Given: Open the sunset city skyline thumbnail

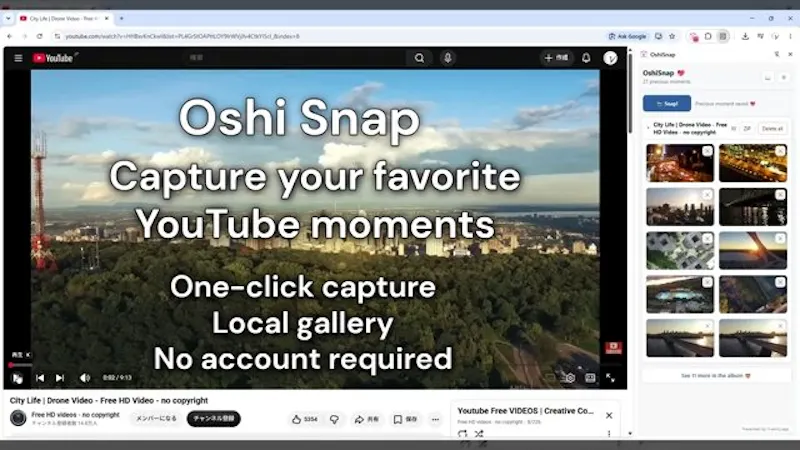Looking at the screenshot, I should tap(680, 207).
